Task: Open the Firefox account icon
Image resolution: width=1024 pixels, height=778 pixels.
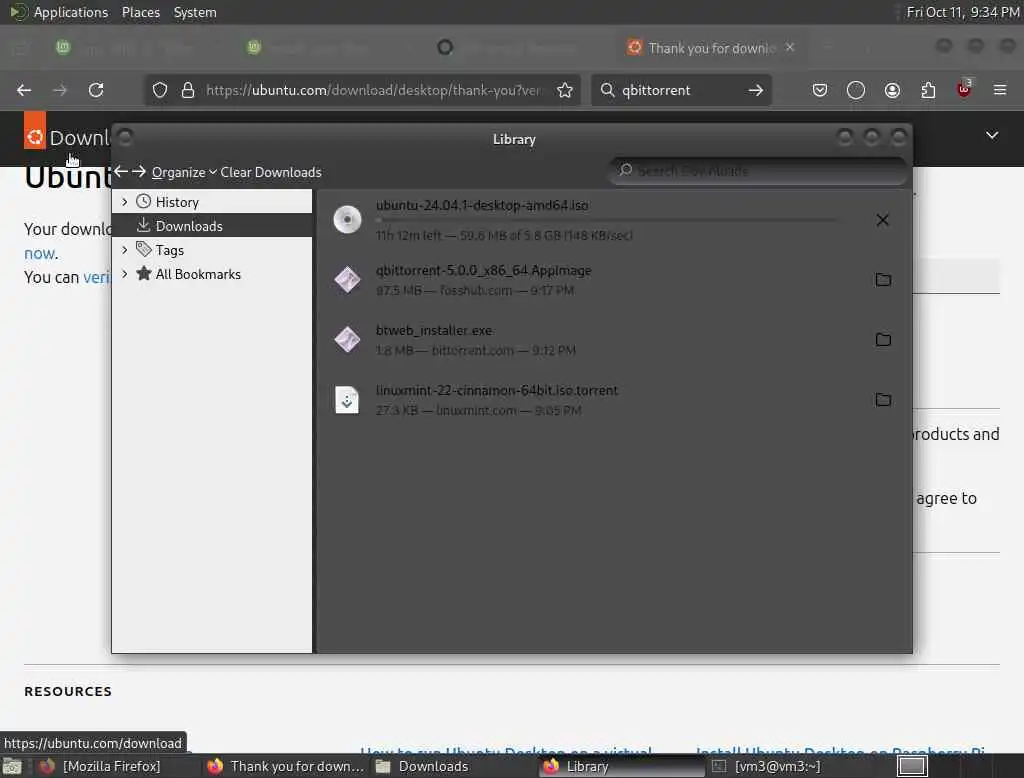Action: 892,90
